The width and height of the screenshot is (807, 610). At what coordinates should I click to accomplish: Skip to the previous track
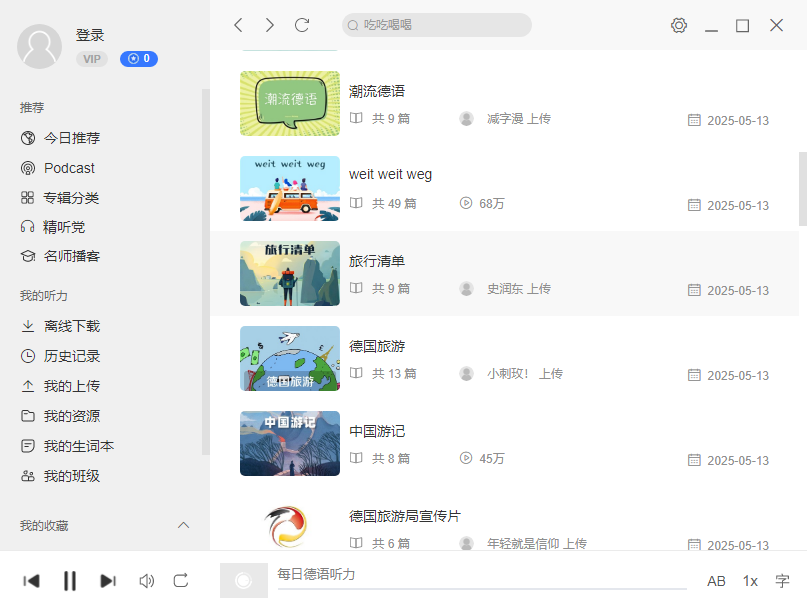tap(31, 581)
